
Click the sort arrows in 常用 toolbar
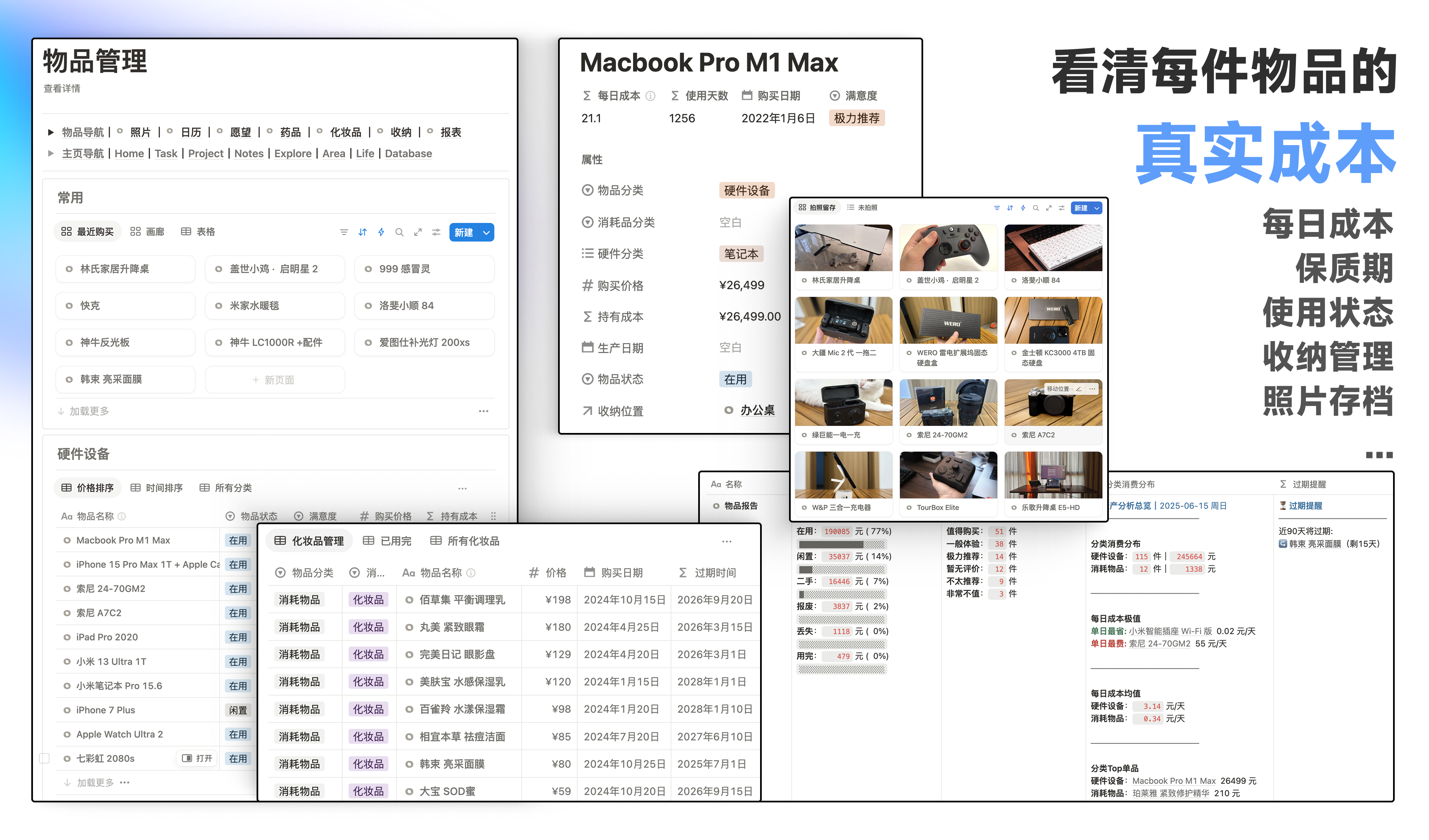362,232
